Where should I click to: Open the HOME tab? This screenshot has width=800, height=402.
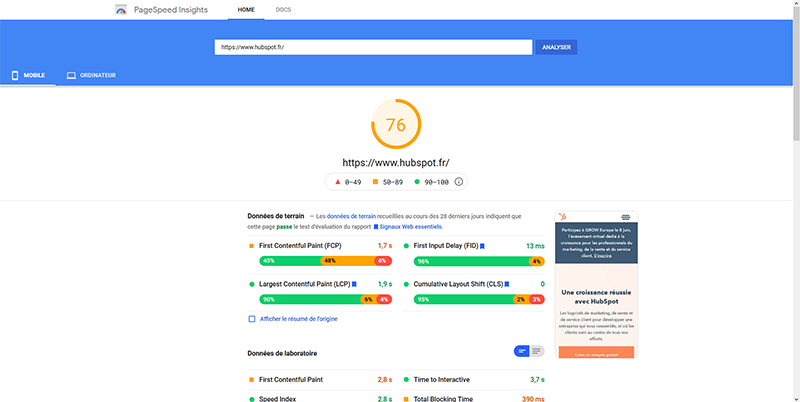tap(246, 10)
